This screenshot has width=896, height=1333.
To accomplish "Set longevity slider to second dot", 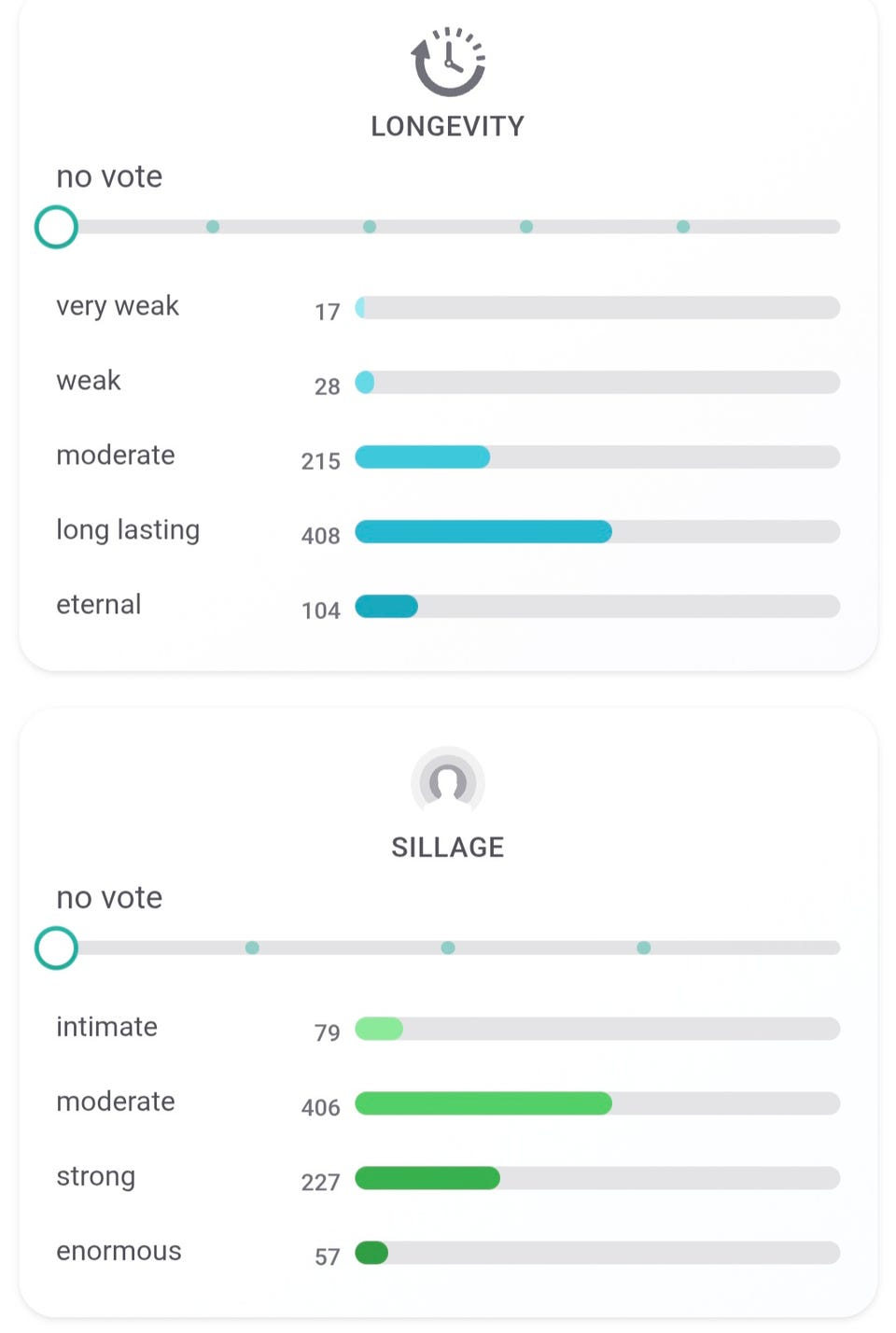I will 213,227.
